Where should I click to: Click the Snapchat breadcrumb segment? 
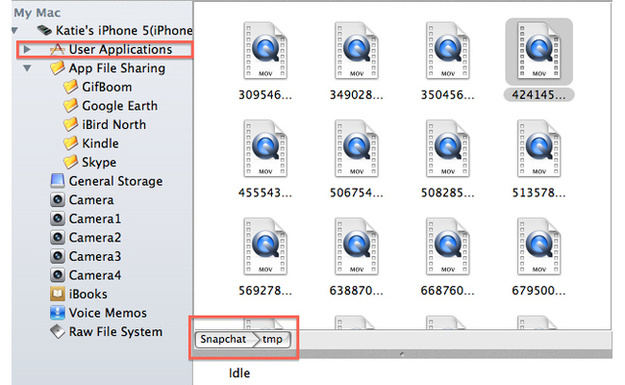coord(223,339)
